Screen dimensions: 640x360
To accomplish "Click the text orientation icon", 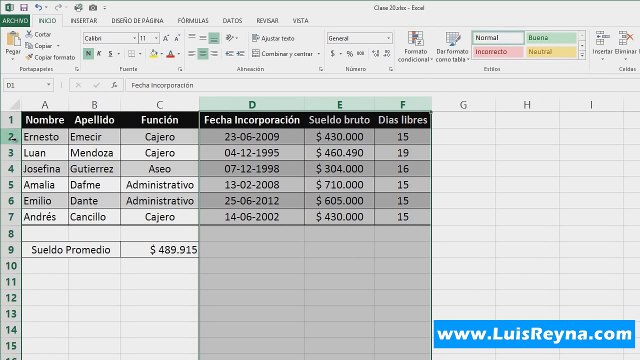I will pos(230,38).
